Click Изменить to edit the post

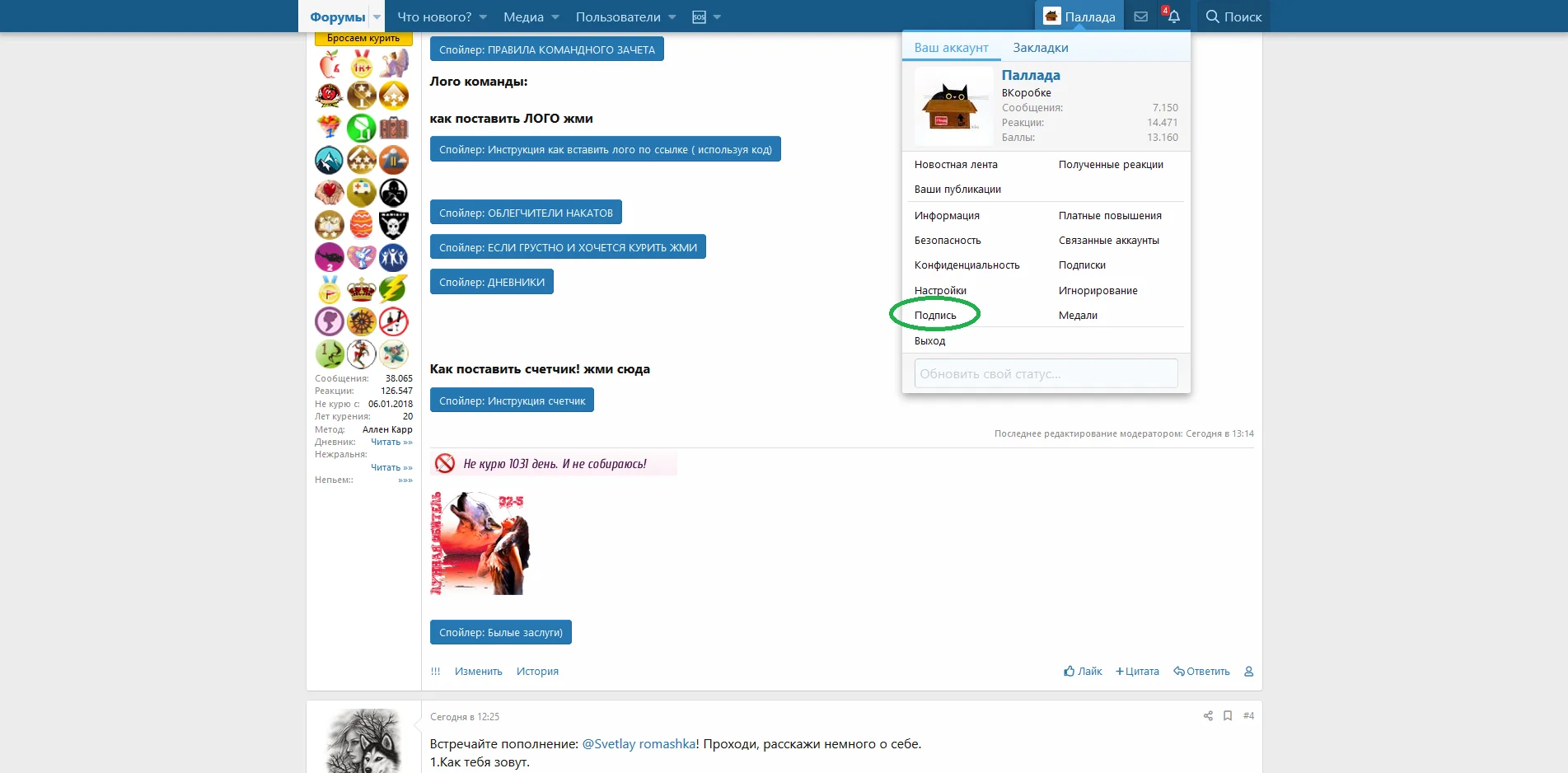[x=479, y=672]
